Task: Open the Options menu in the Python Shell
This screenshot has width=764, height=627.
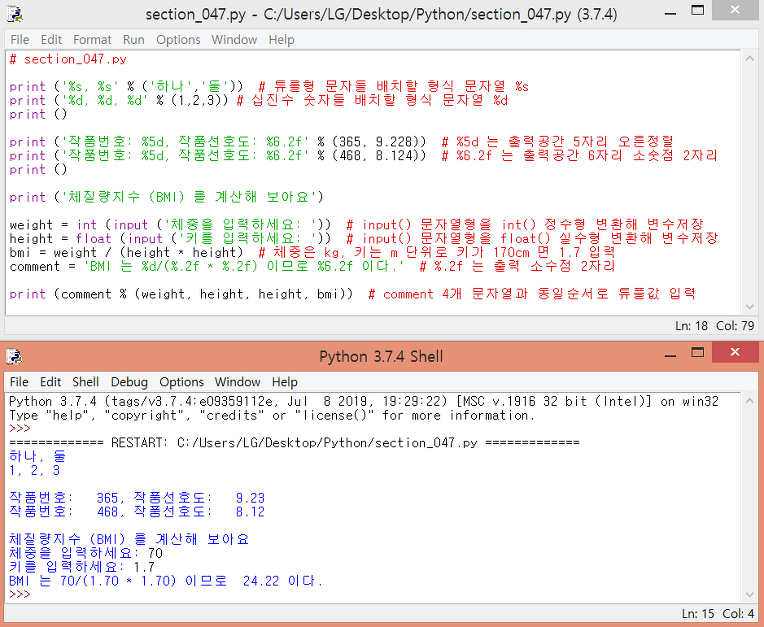Action: point(181,381)
